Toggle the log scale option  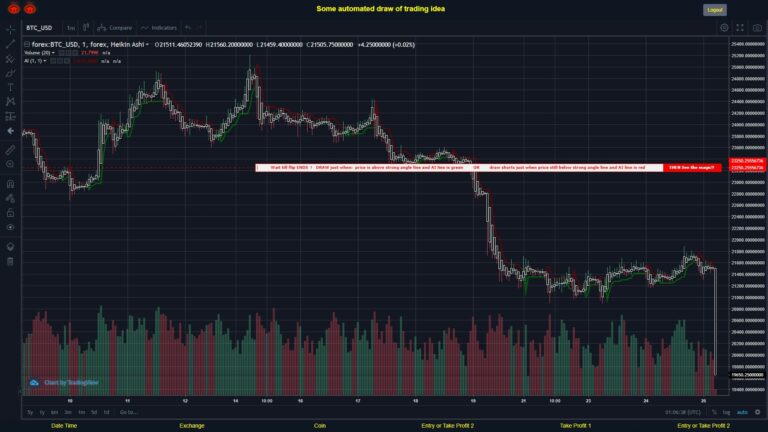pyautogui.click(x=726, y=412)
